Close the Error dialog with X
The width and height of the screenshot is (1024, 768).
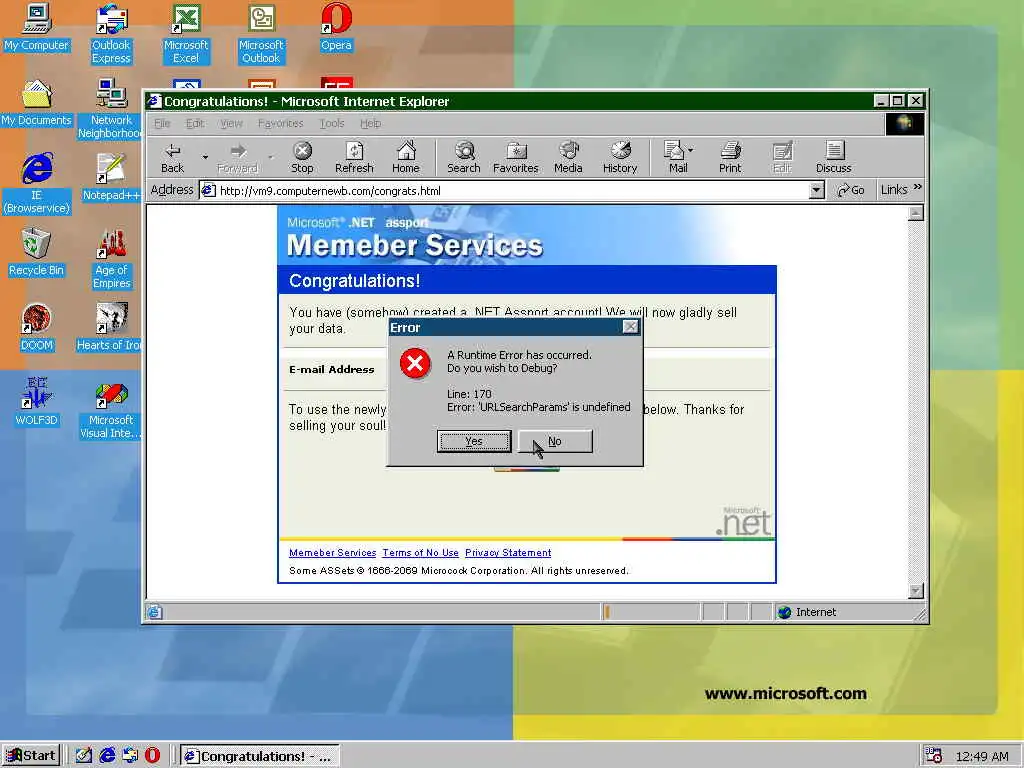(630, 327)
